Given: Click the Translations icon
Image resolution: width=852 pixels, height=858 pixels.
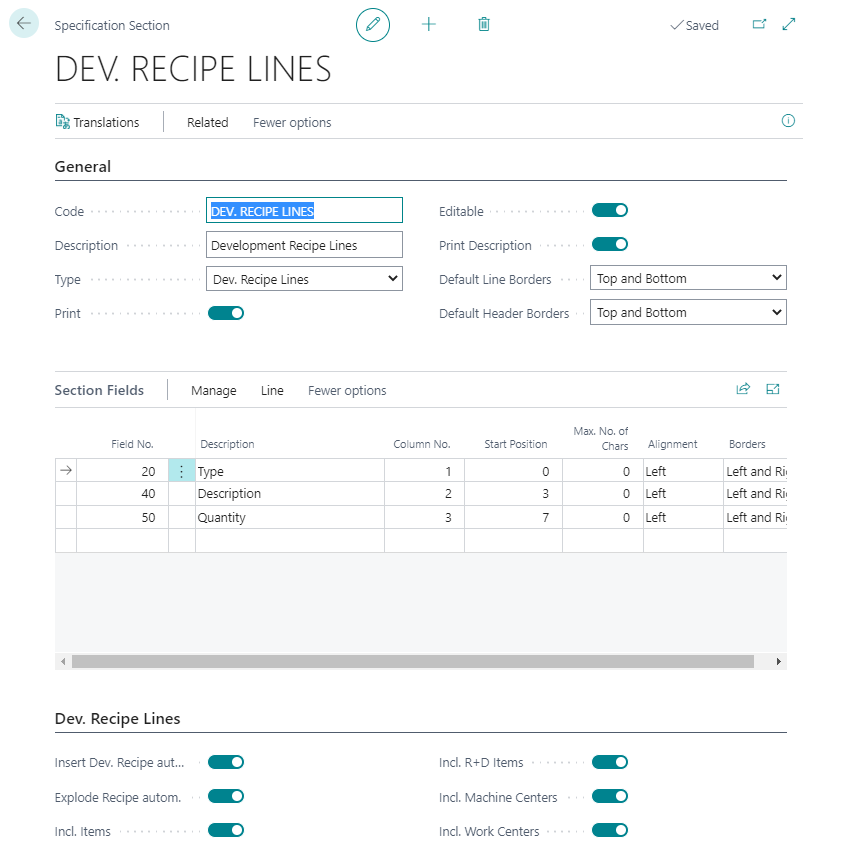Looking at the screenshot, I should [x=62, y=121].
